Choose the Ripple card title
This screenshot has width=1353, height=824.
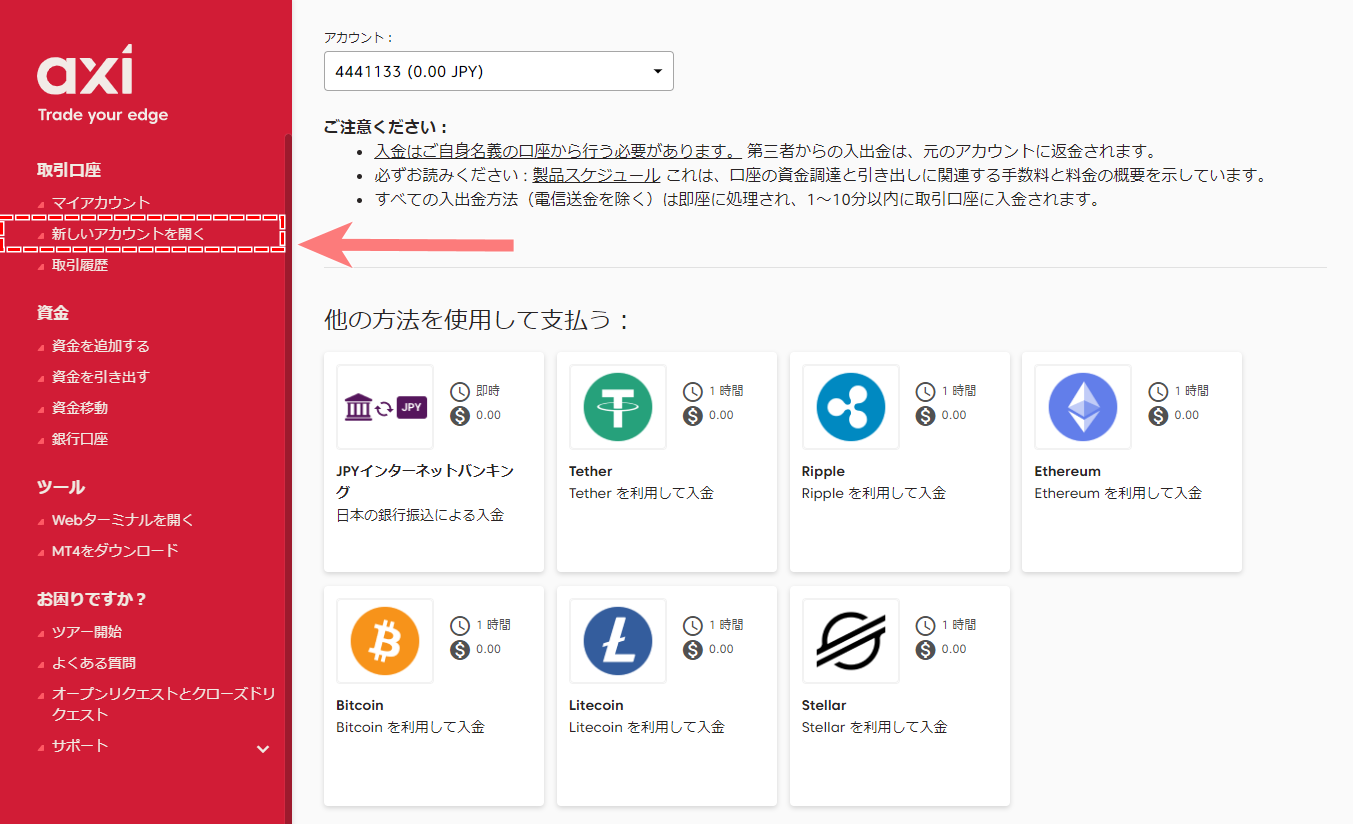point(823,471)
